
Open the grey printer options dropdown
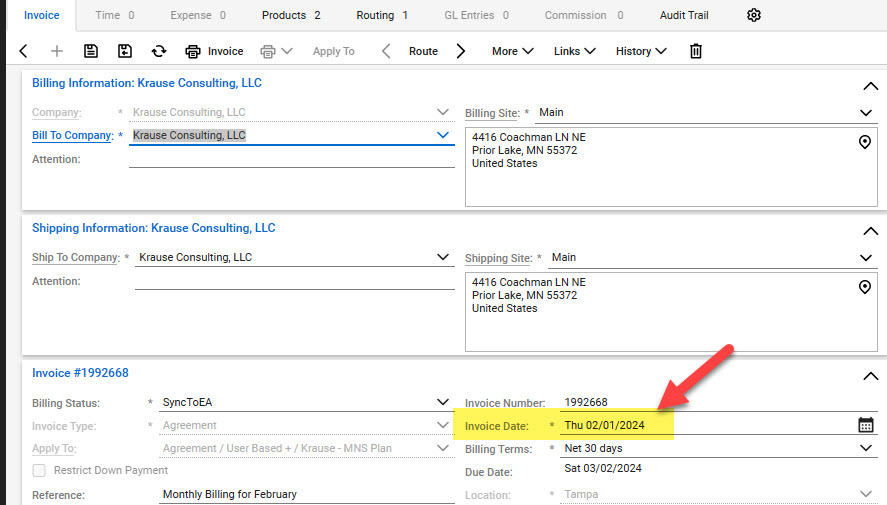click(276, 51)
